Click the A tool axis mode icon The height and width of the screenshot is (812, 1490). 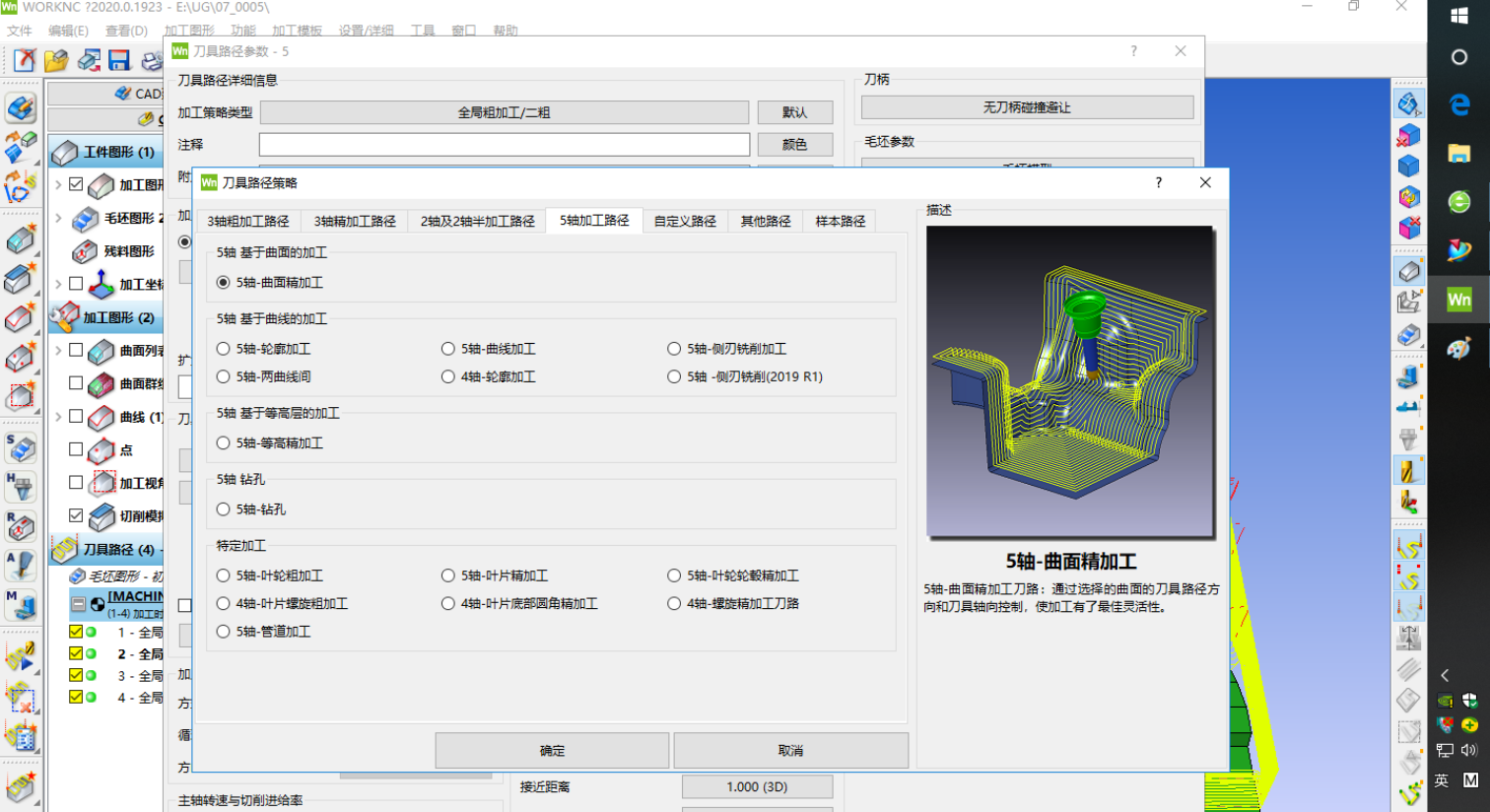click(21, 566)
